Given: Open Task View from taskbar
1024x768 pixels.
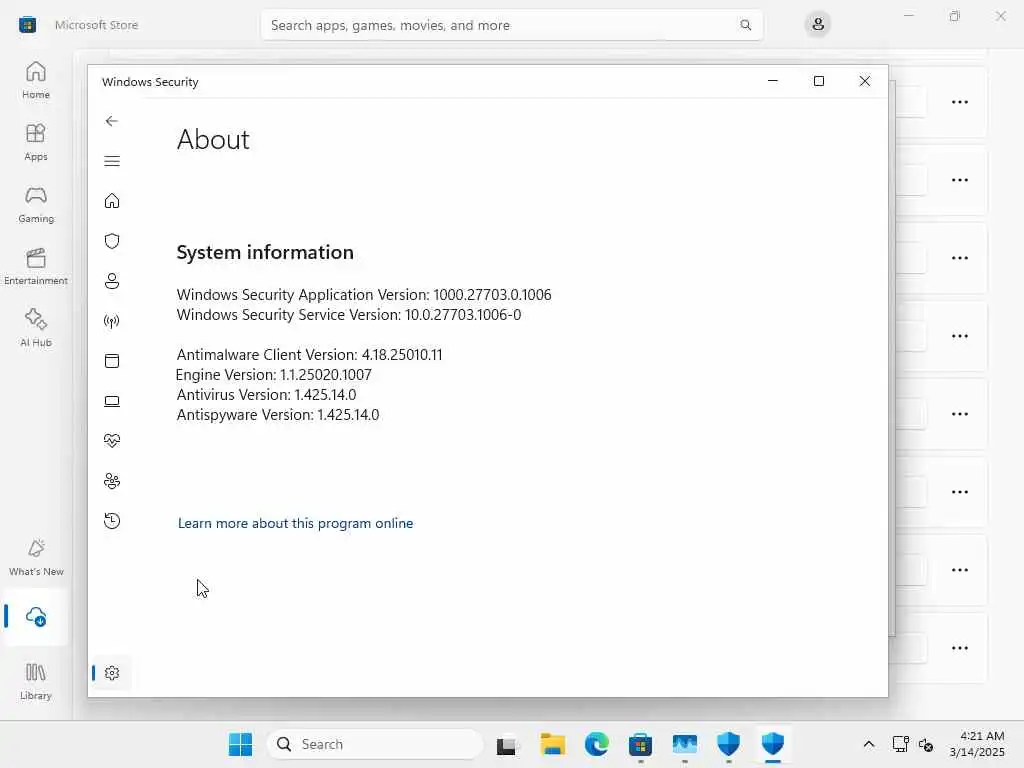Looking at the screenshot, I should click(506, 744).
